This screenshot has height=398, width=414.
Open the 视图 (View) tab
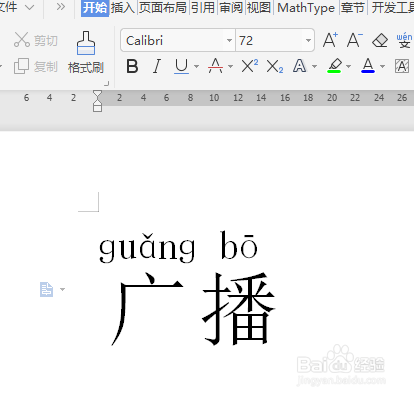[x=259, y=8]
